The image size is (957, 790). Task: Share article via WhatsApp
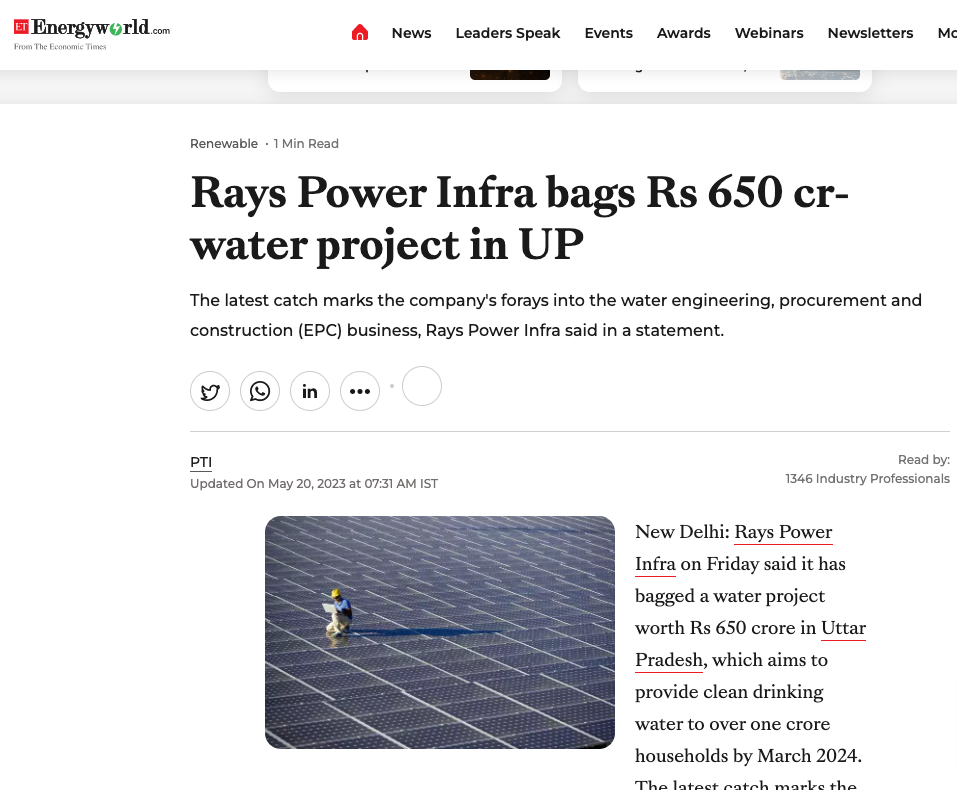pyautogui.click(x=260, y=391)
